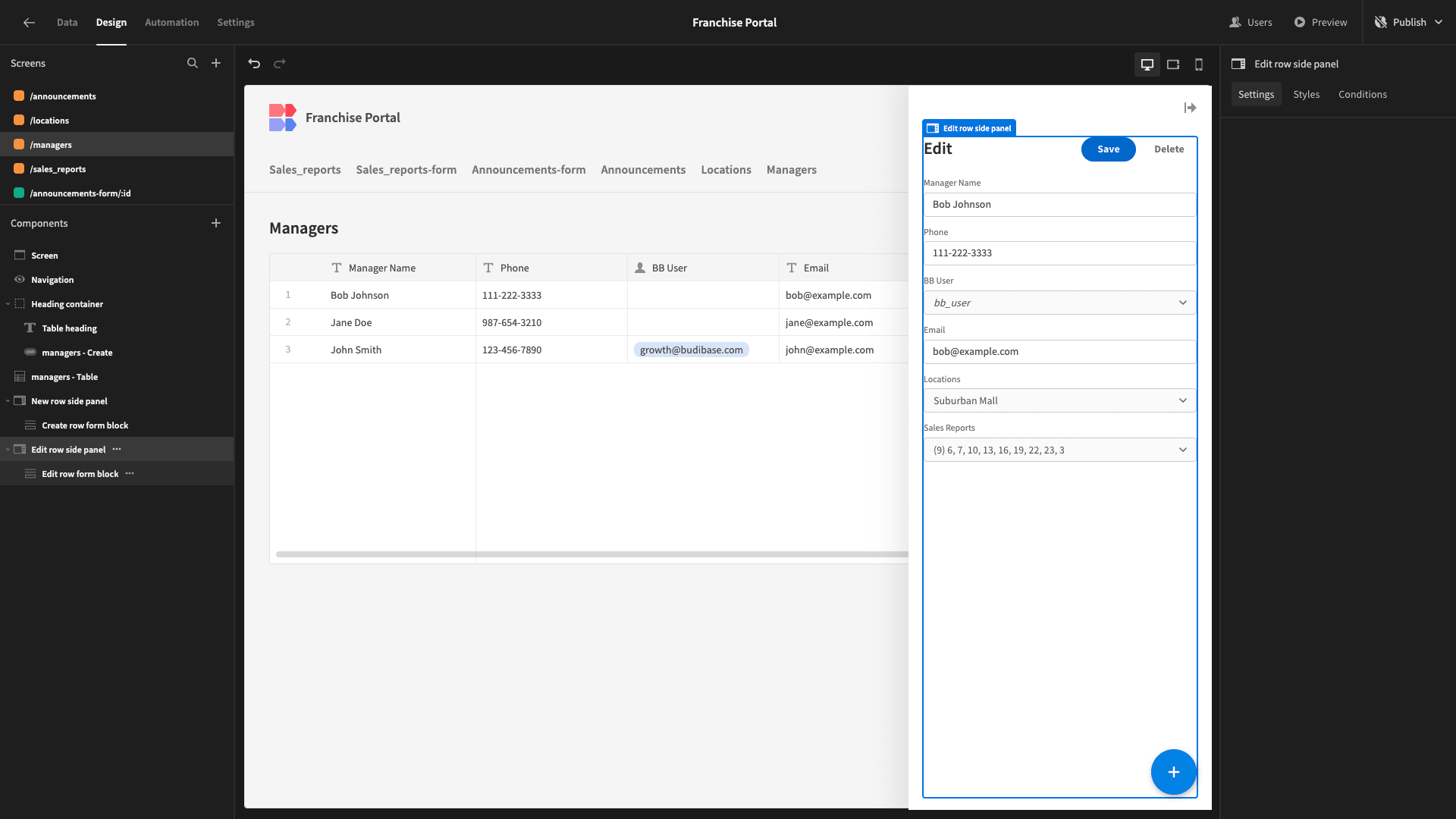The width and height of the screenshot is (1456, 819).
Task: Switch to the Data tab
Action: [x=67, y=23]
